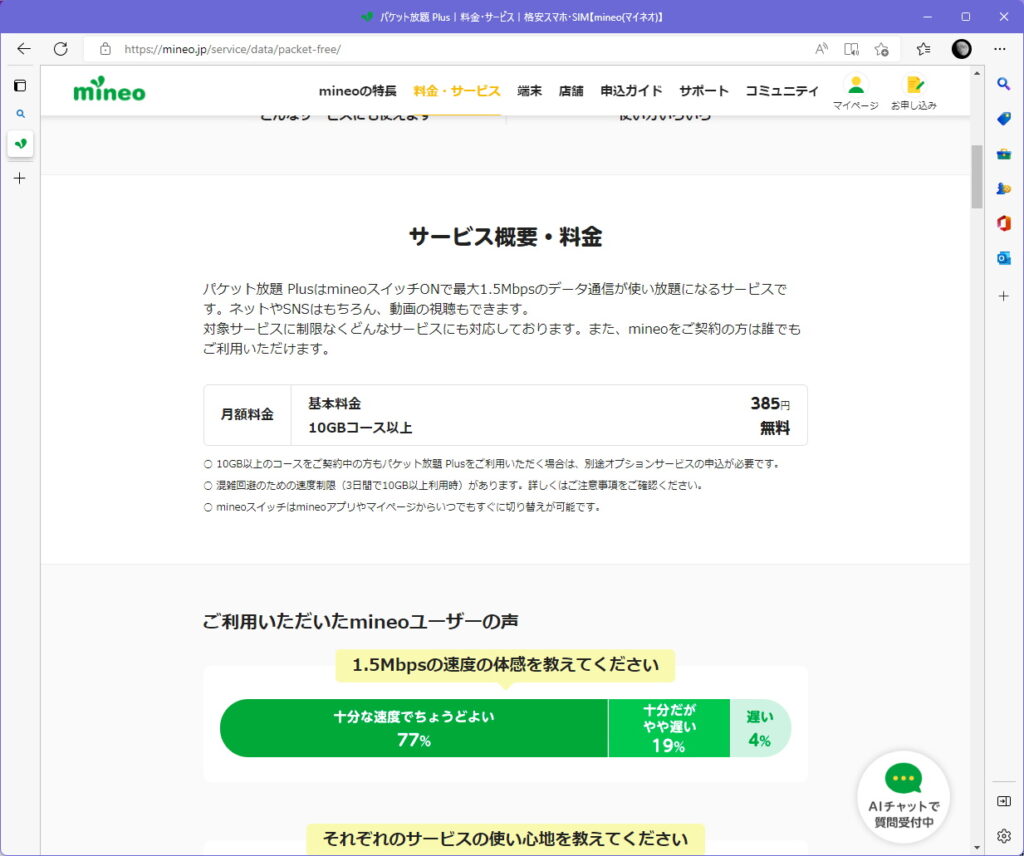Click the サービス概要・料金 heading

[x=505, y=236]
